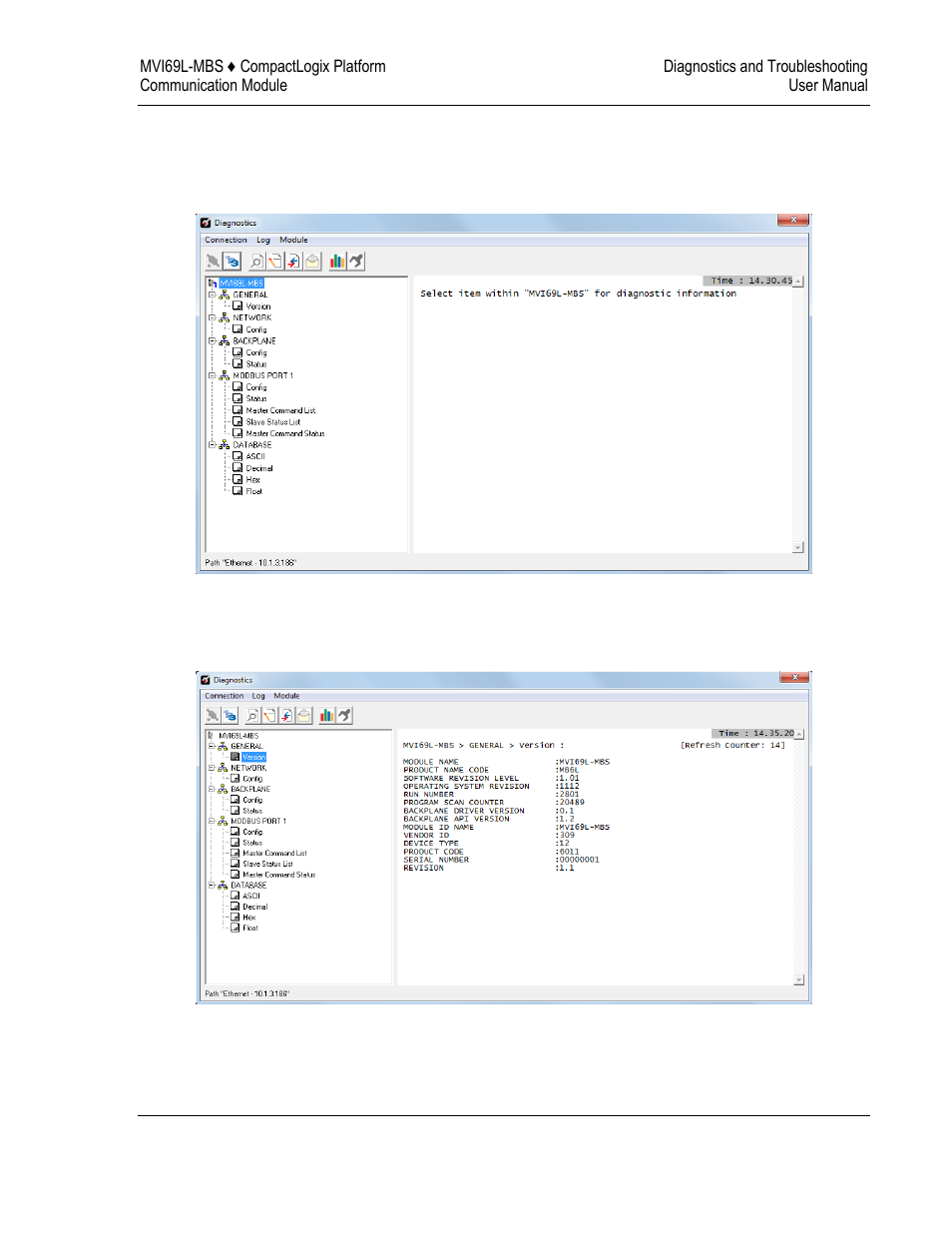The width and height of the screenshot is (952, 1233).
Task: Select ASCII database view in 14.30.45 window
Action: (x=255, y=456)
